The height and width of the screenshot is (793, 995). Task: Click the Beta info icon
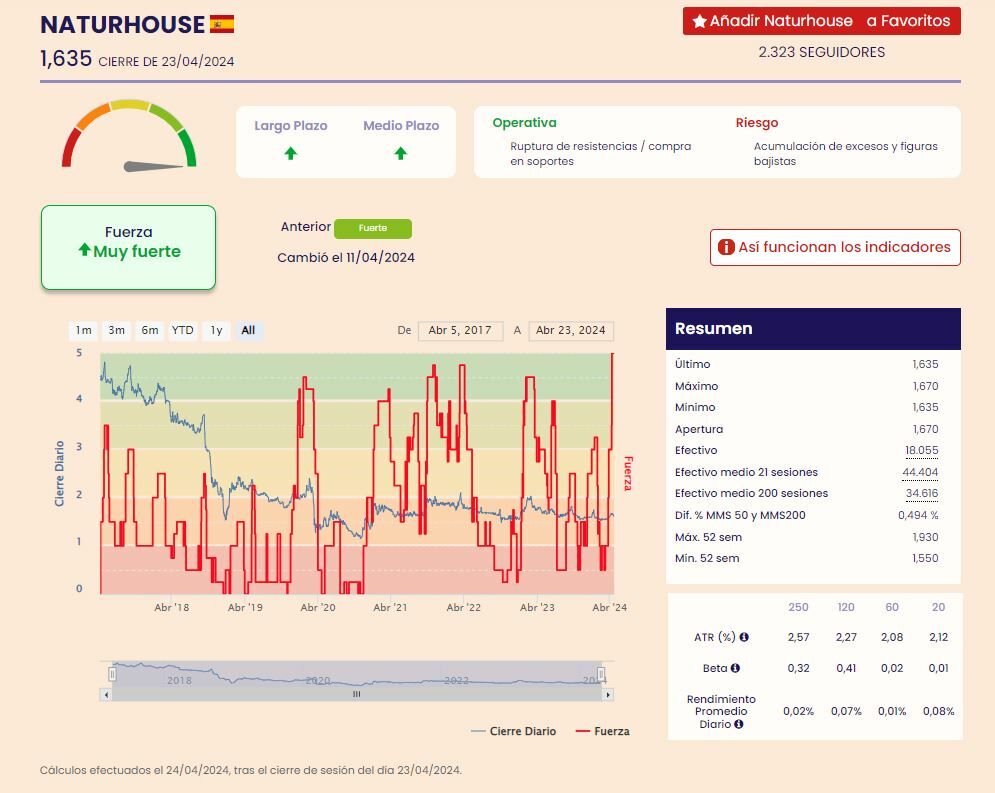735,668
